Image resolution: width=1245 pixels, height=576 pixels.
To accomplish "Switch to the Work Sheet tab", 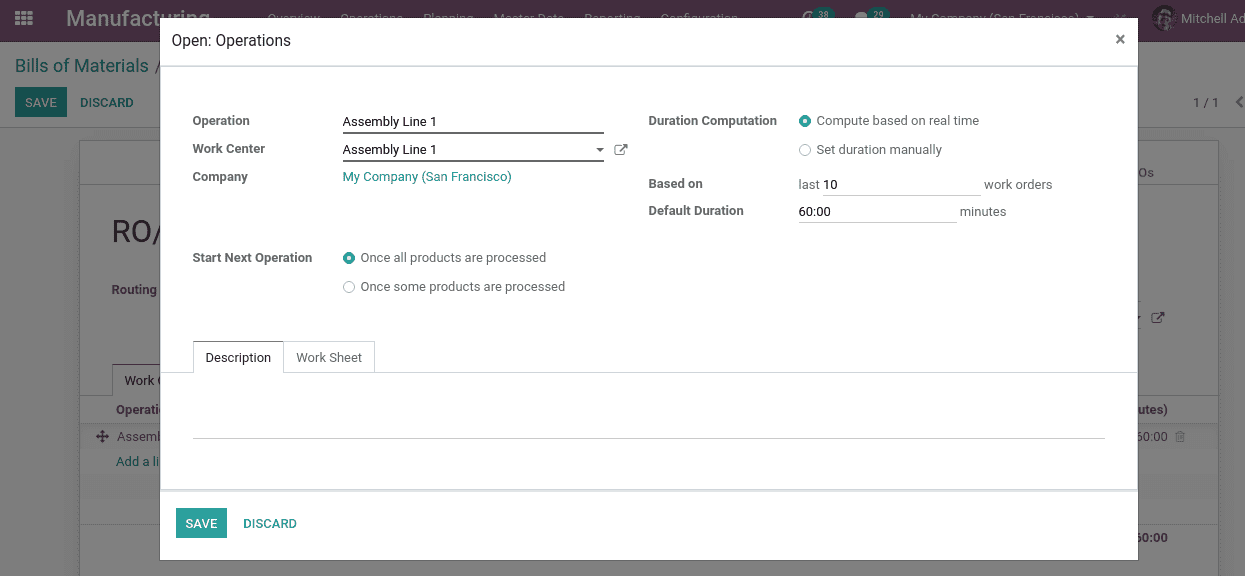I will click(329, 358).
